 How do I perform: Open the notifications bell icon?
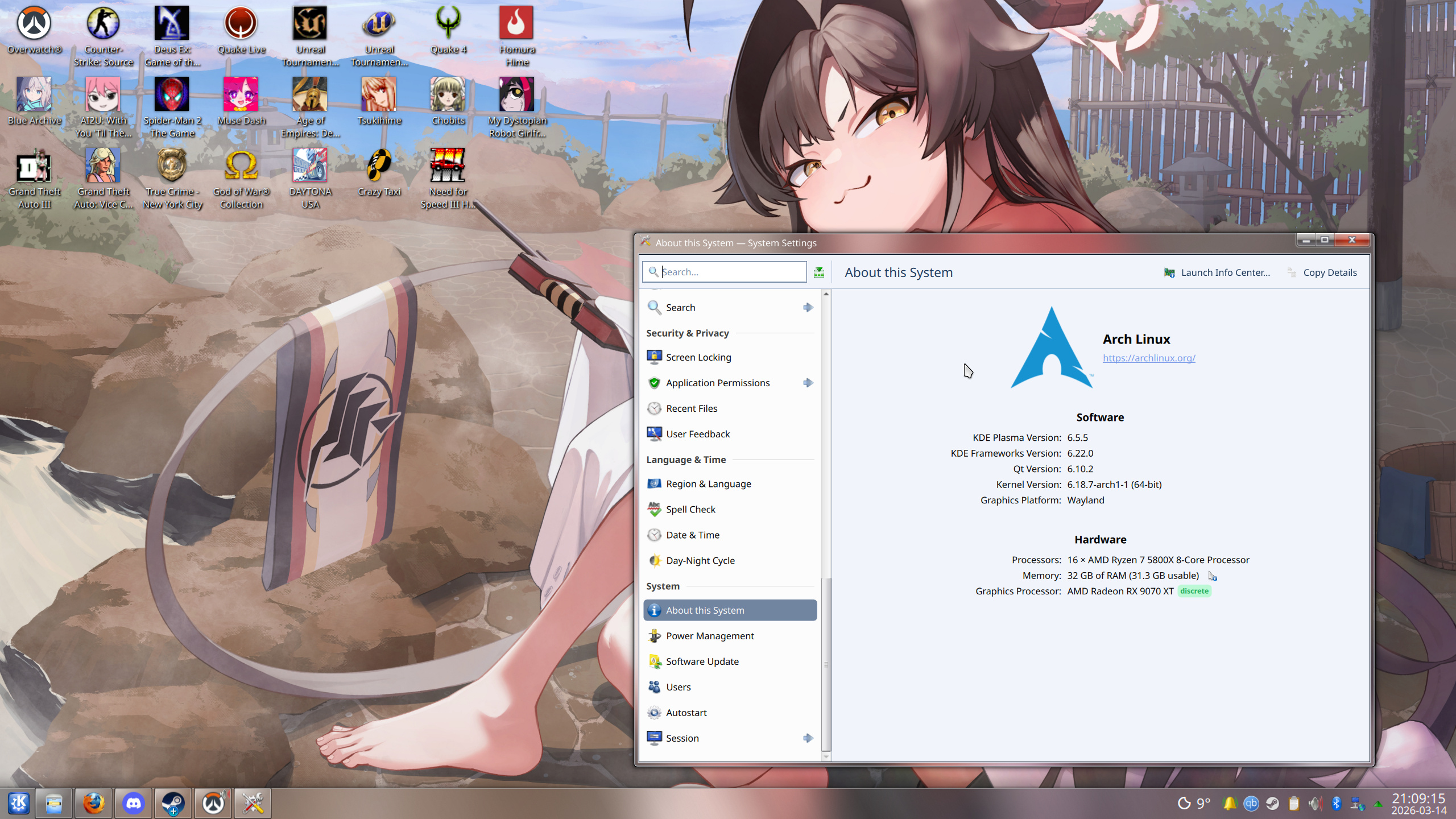click(x=1230, y=803)
